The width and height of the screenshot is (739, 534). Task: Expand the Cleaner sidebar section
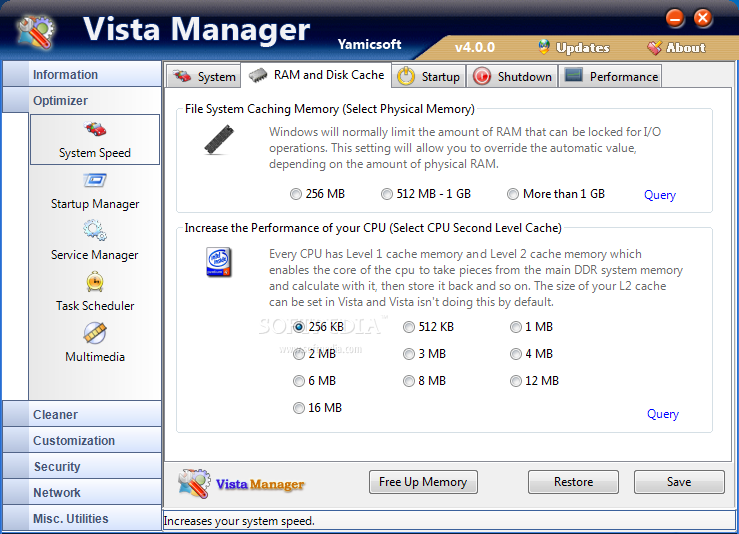pos(82,414)
